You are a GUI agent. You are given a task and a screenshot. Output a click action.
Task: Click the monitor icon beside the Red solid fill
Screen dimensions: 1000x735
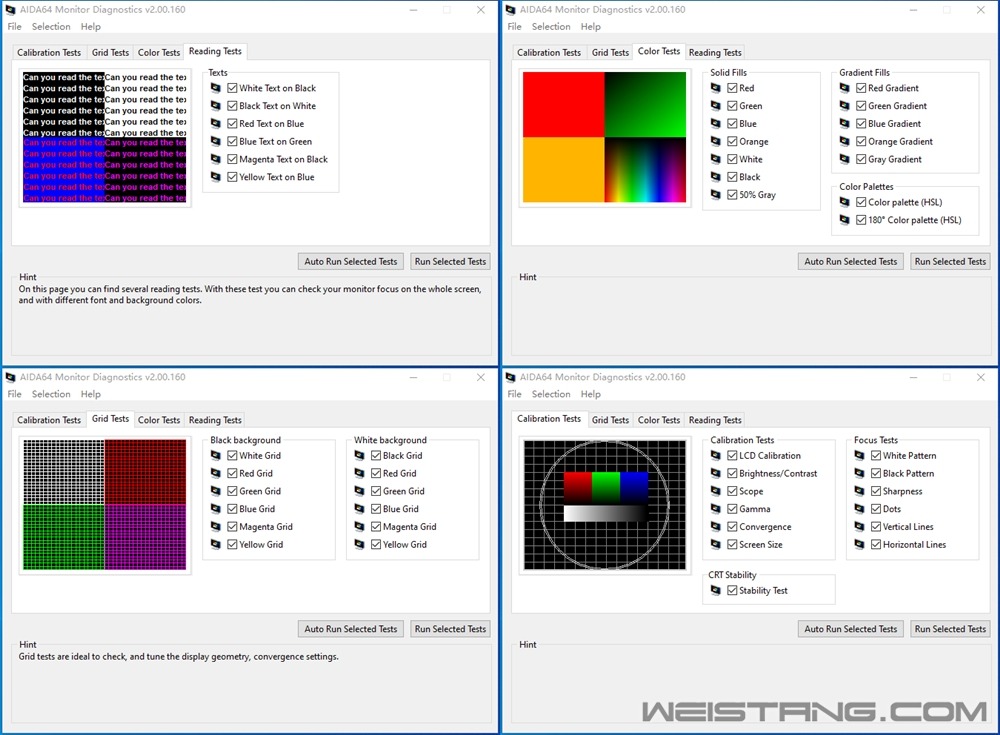[716, 88]
